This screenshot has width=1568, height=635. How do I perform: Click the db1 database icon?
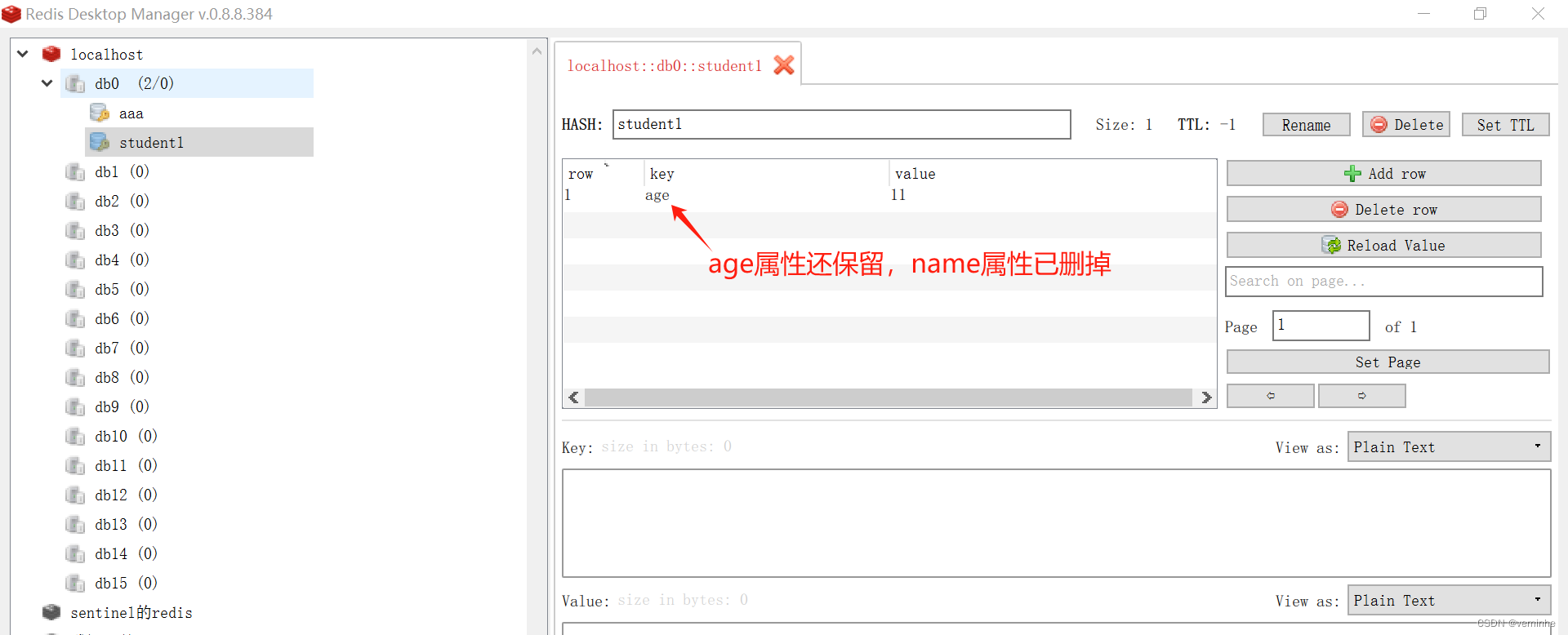75,171
